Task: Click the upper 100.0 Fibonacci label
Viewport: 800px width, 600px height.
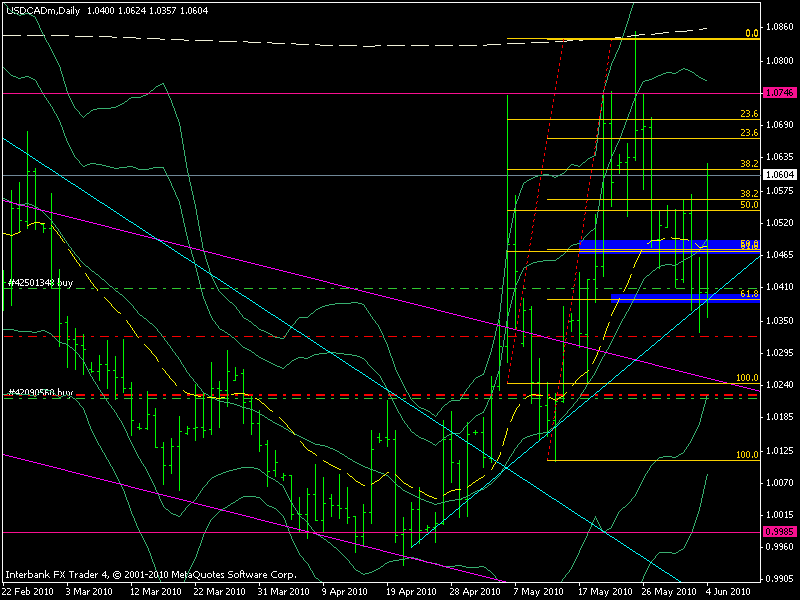Action: click(x=747, y=378)
